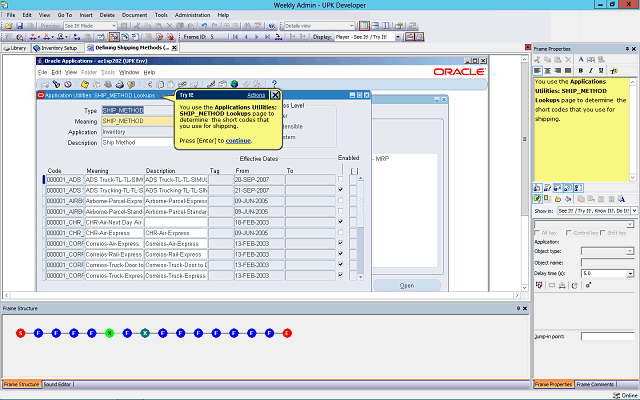
Task: Open the See It! Mode dropdown
Action: (x=114, y=26)
